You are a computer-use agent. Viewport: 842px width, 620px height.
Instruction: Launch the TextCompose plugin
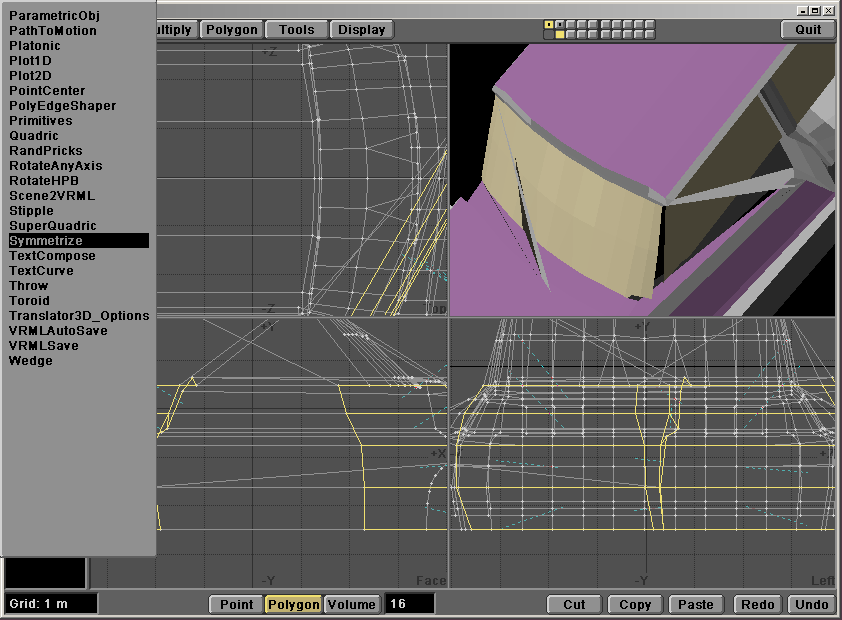coord(52,256)
